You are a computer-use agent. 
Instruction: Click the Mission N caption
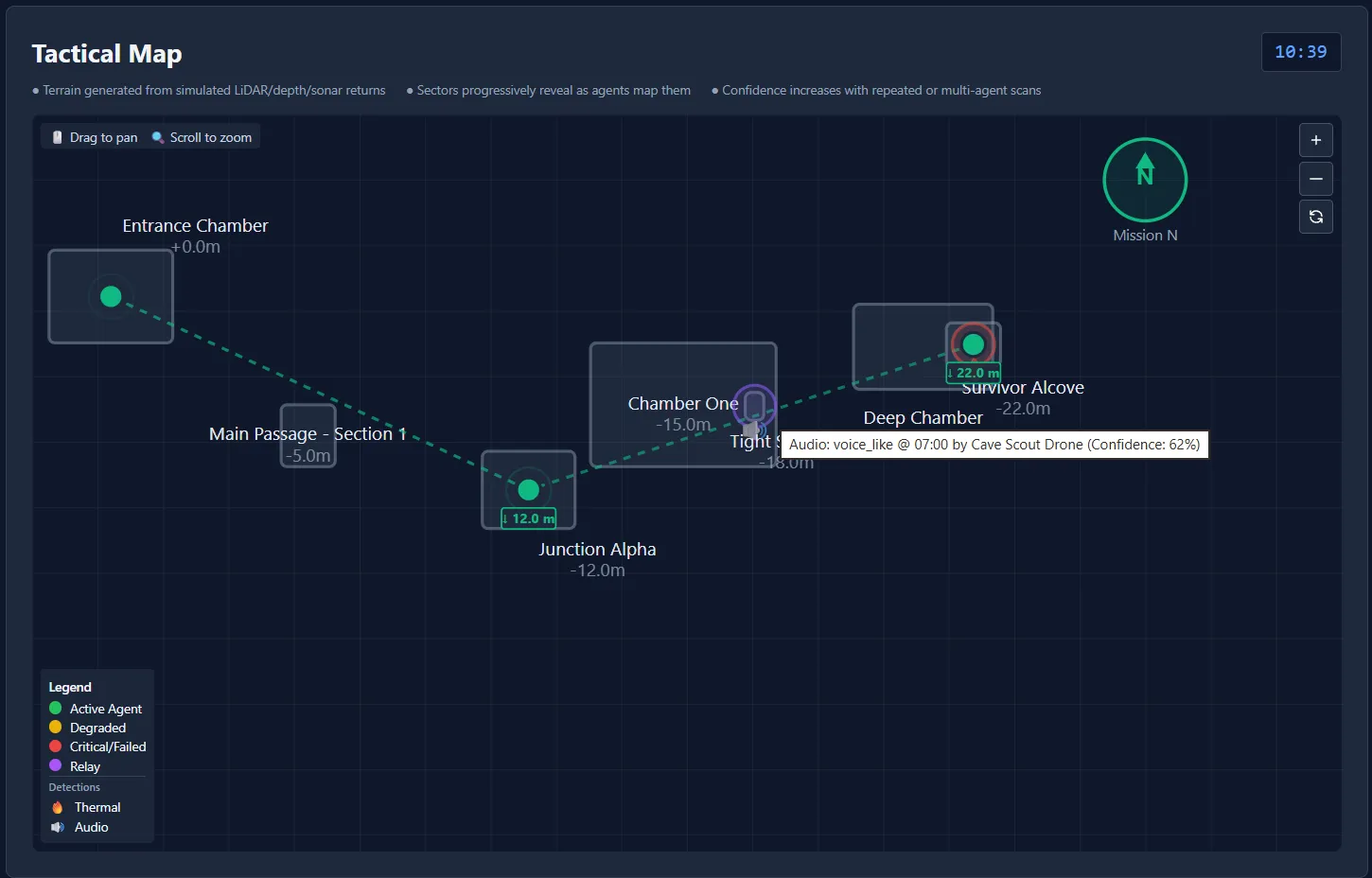[x=1145, y=235]
